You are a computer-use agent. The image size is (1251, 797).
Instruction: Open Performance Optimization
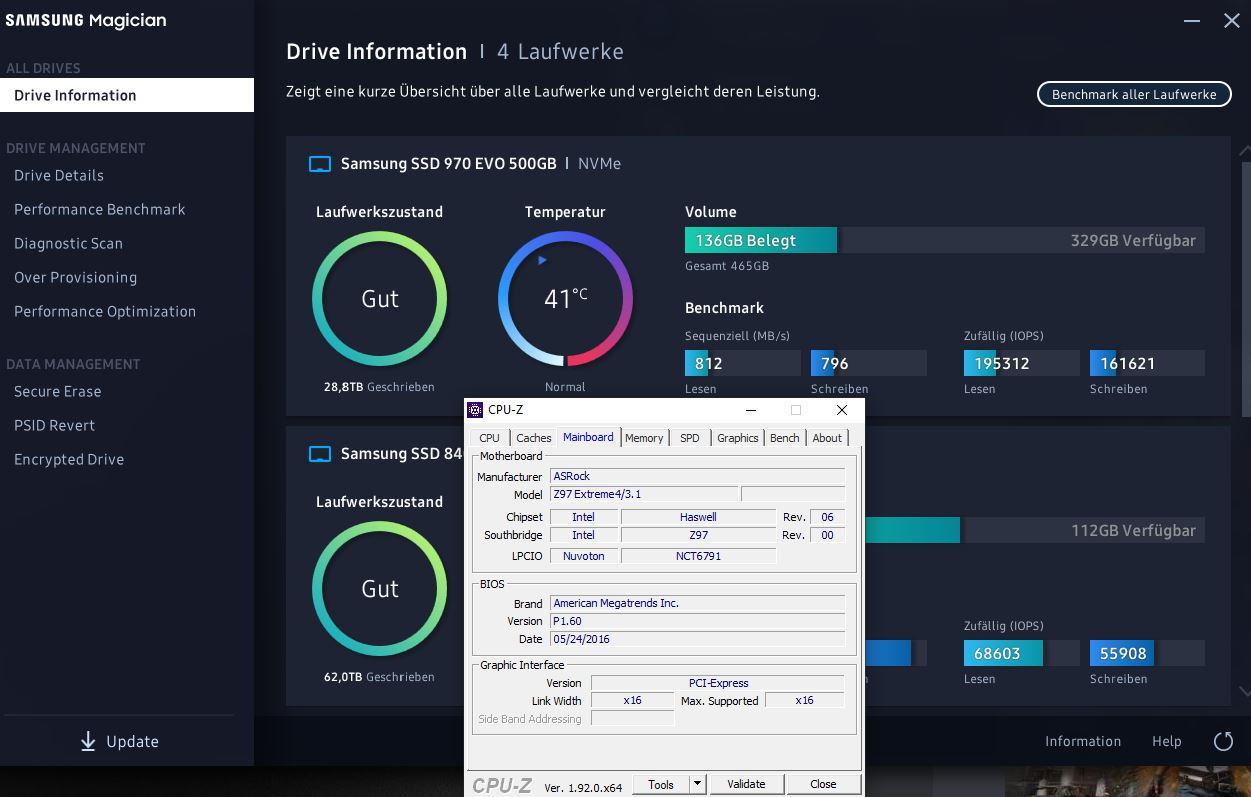point(105,311)
